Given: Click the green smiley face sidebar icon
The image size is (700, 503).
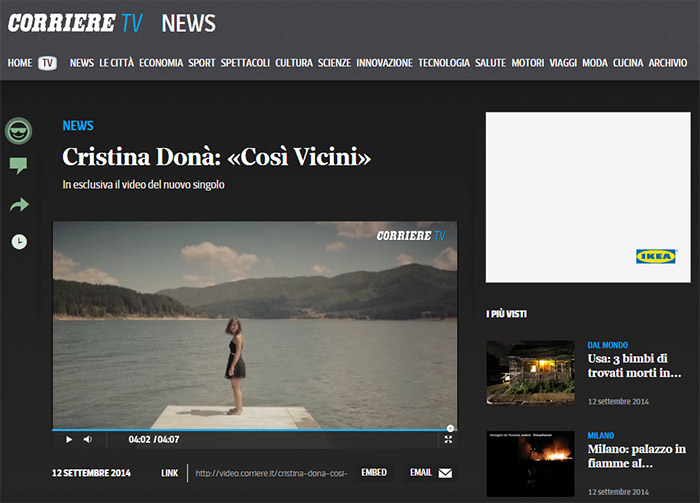Looking at the screenshot, I should coord(18,131).
